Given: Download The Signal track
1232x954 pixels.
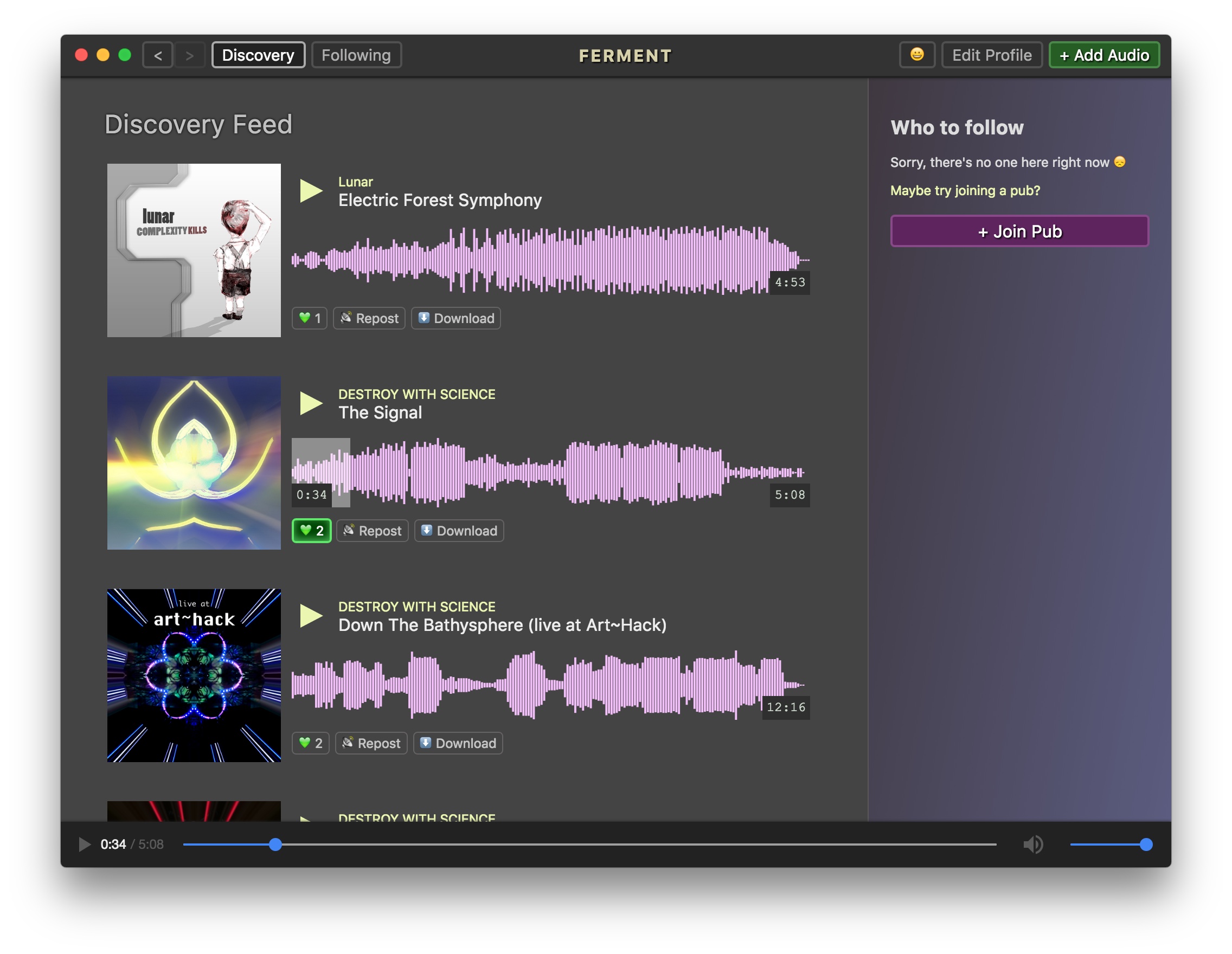Looking at the screenshot, I should (459, 531).
